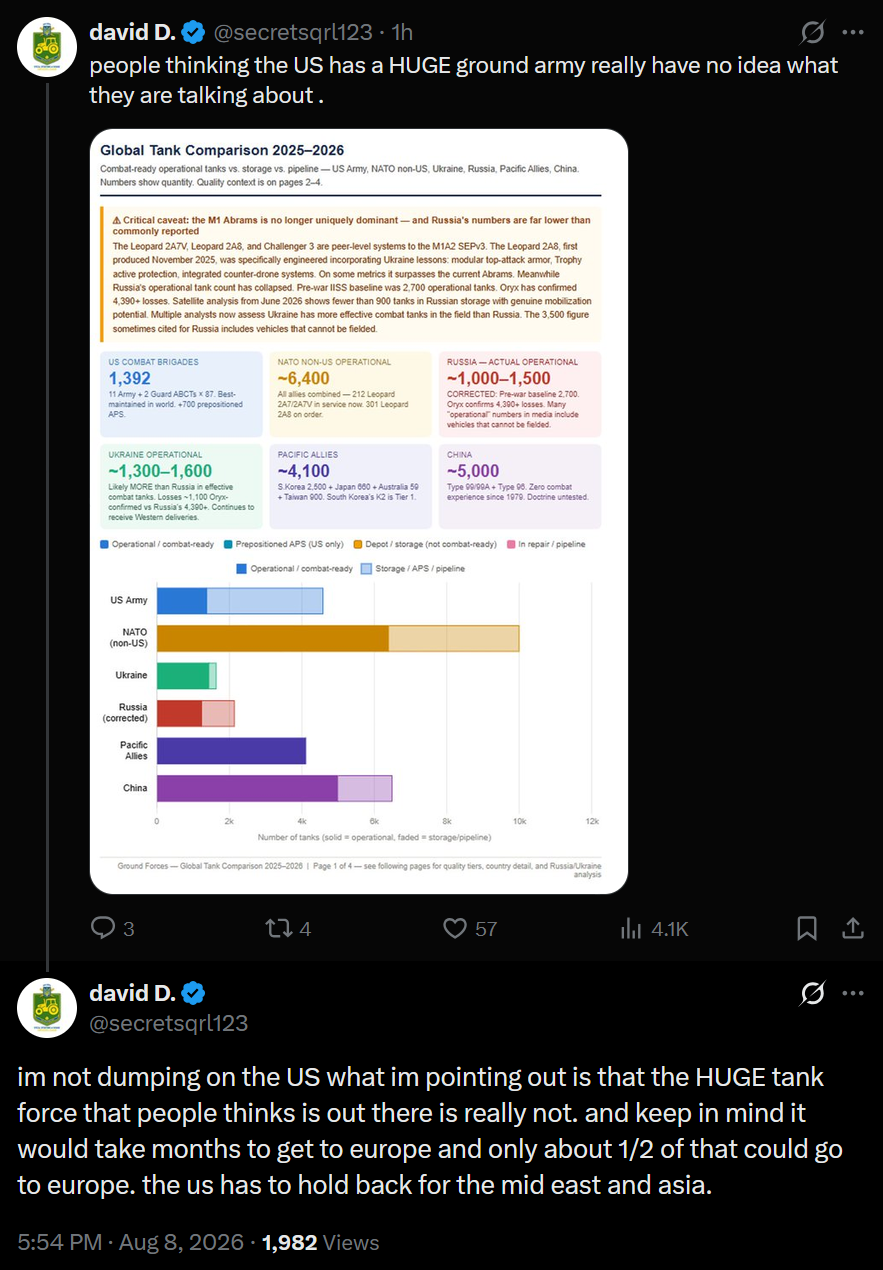883x1270 pixels.
Task: Click david D. avatar on top tweet
Action: point(47,47)
